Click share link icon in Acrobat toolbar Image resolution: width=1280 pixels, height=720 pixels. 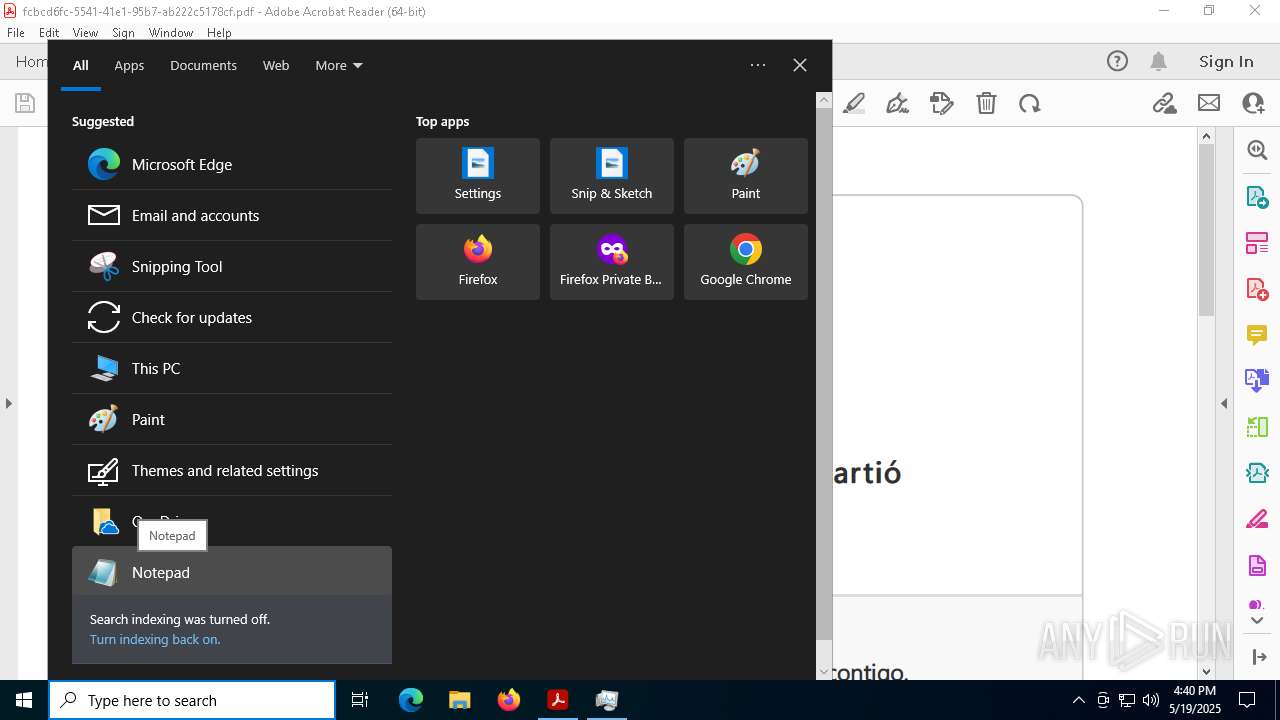point(1164,103)
